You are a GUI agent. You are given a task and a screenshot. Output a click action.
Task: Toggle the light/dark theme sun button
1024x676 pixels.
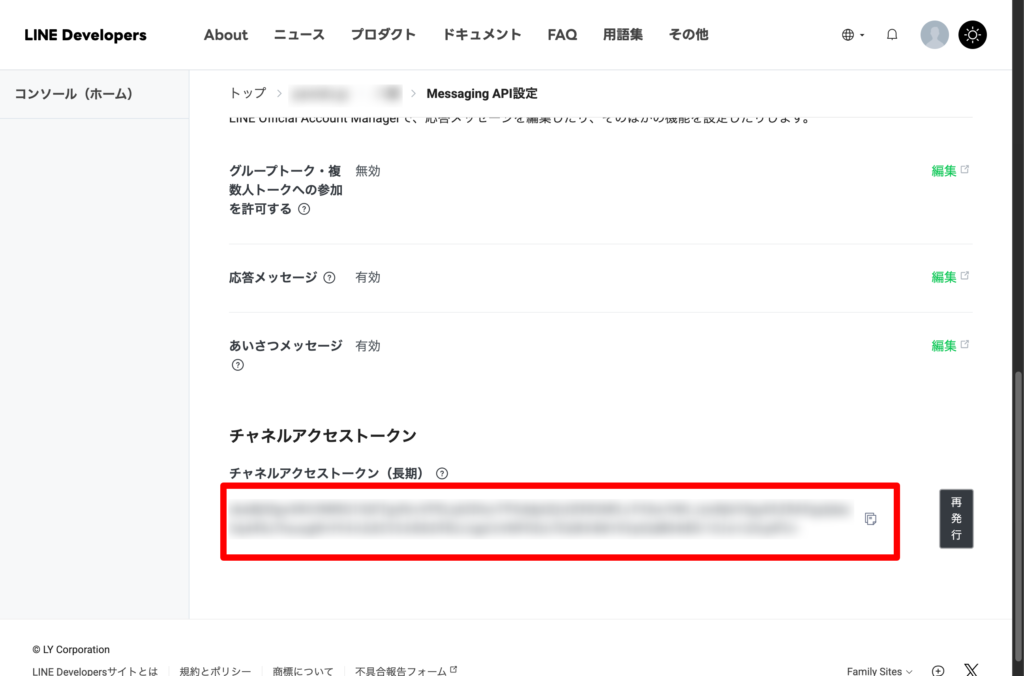(972, 35)
